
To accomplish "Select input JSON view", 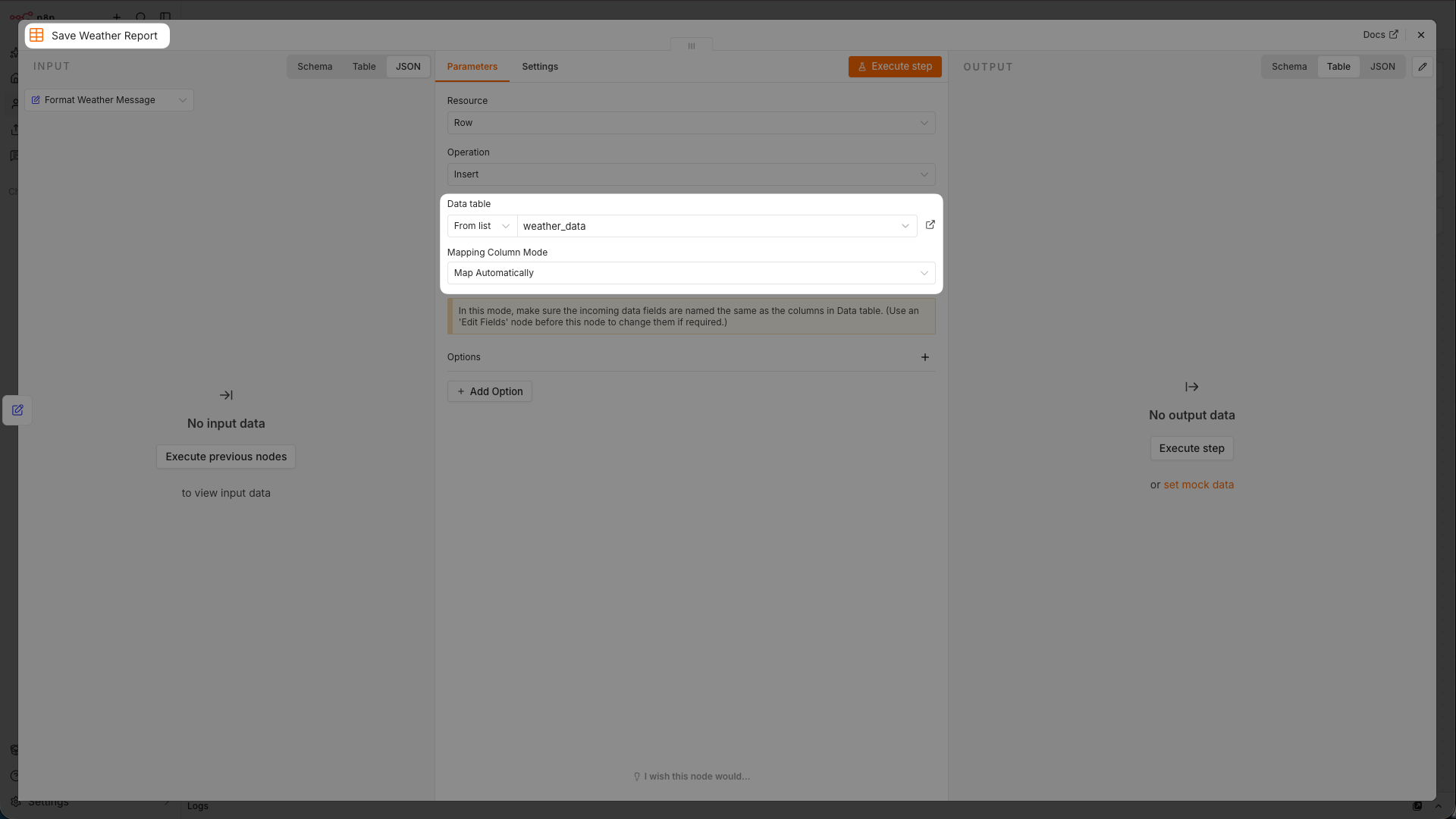I will [408, 67].
